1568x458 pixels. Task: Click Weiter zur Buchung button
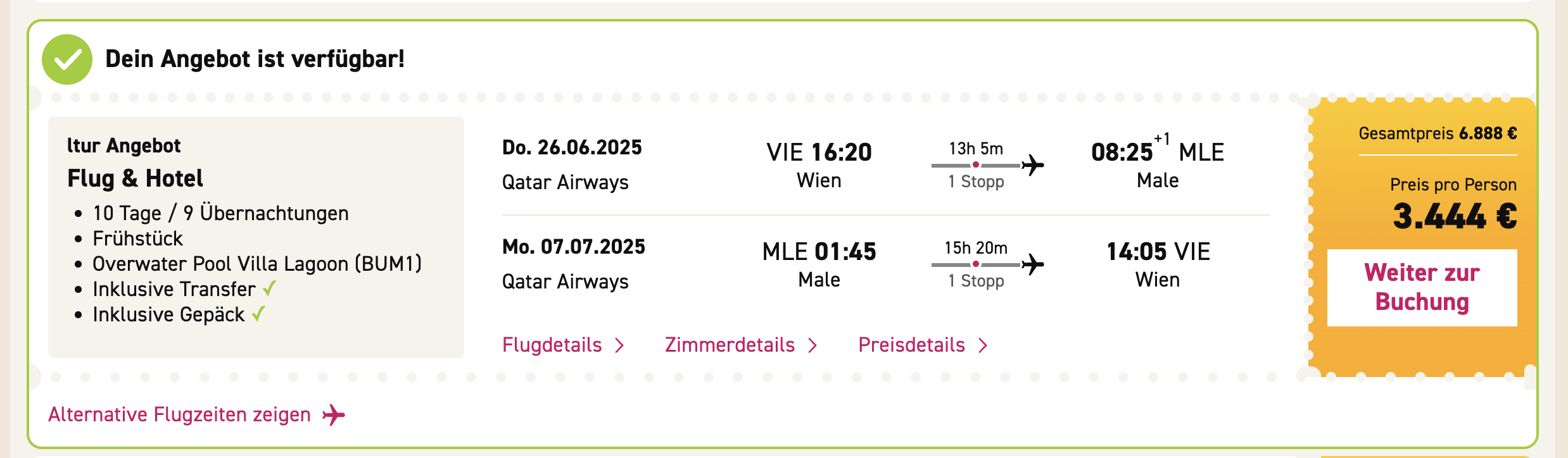(1422, 288)
